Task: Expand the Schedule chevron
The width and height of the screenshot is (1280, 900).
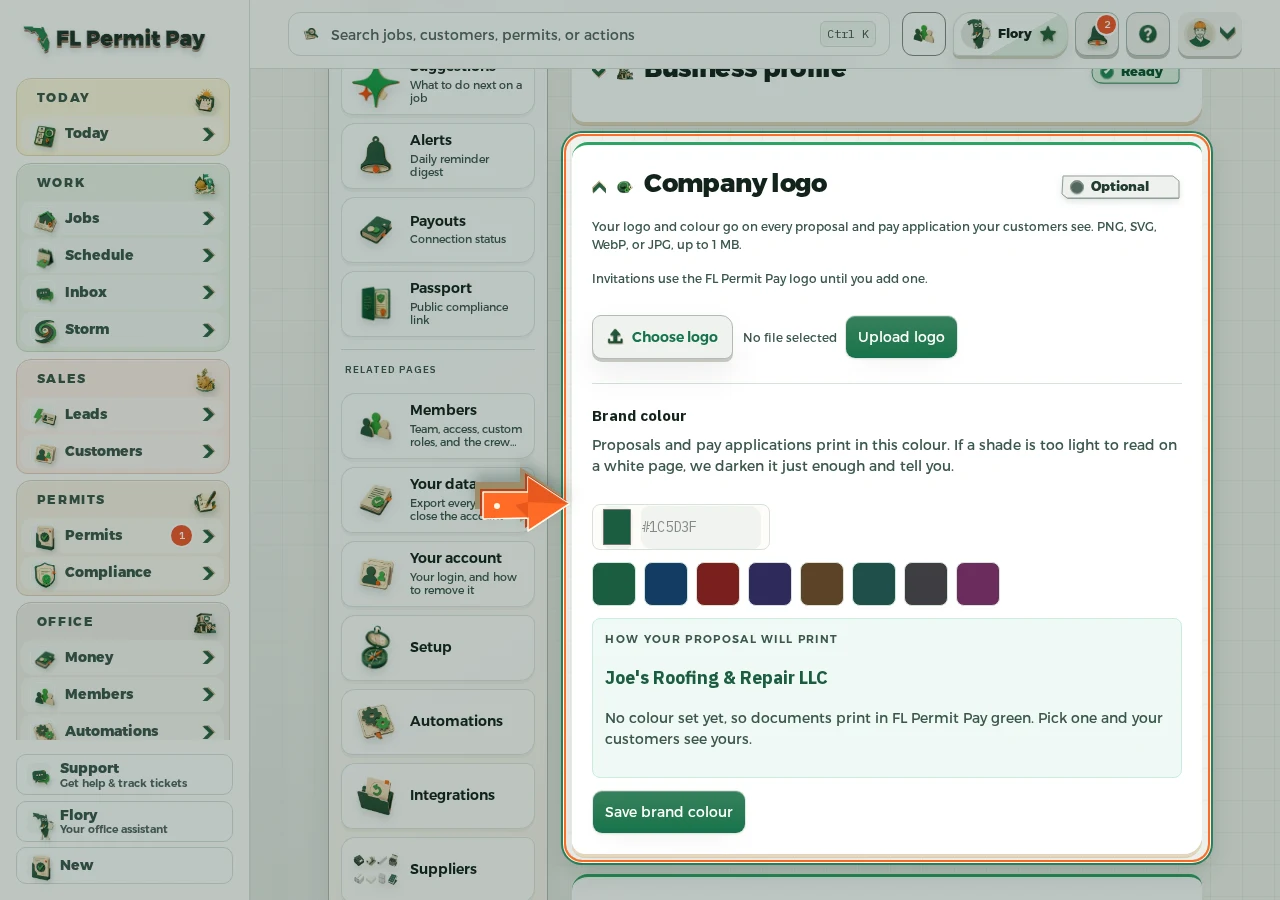Action: [208, 256]
